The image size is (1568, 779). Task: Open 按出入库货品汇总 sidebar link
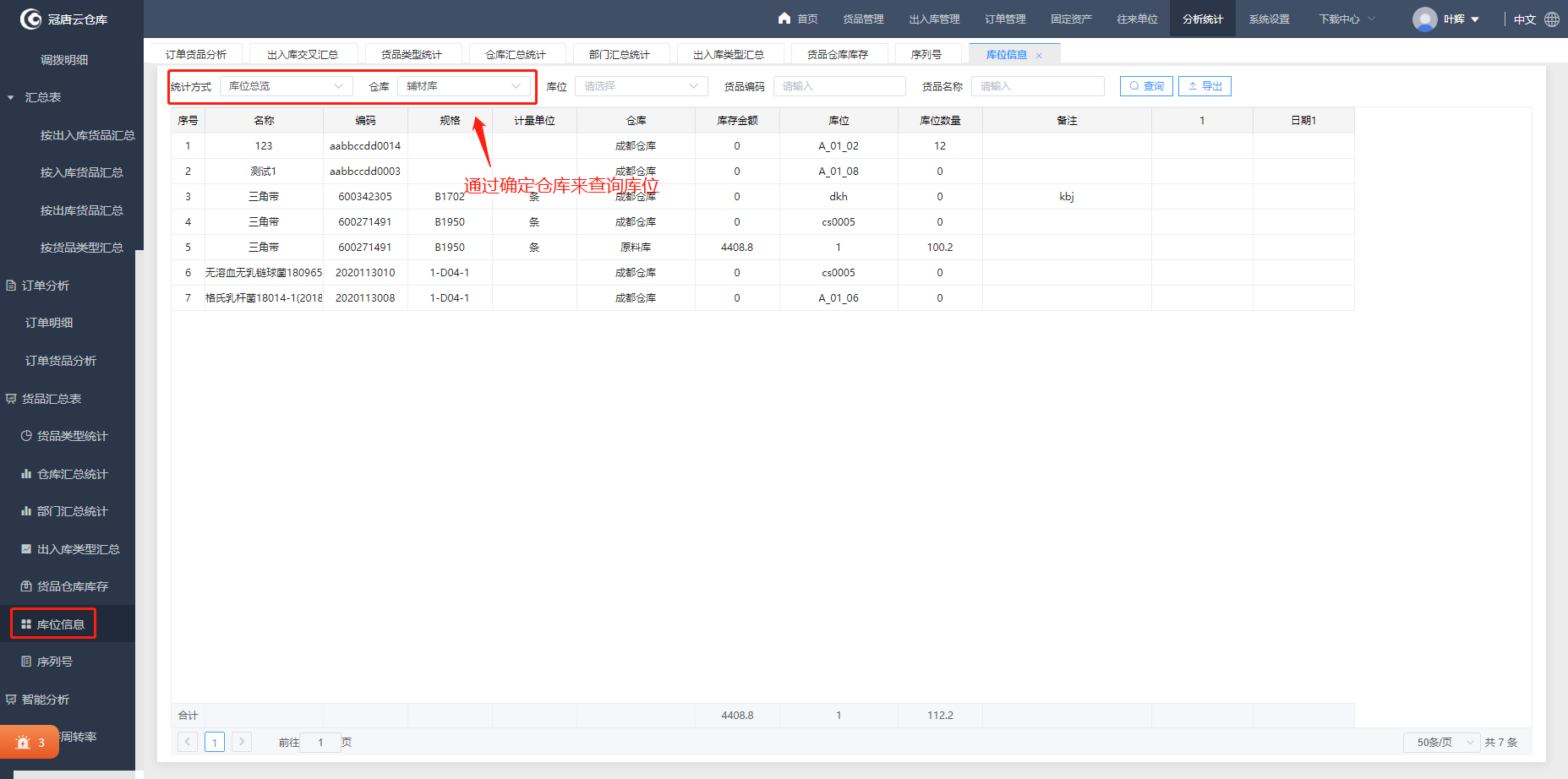pyautogui.click(x=88, y=135)
